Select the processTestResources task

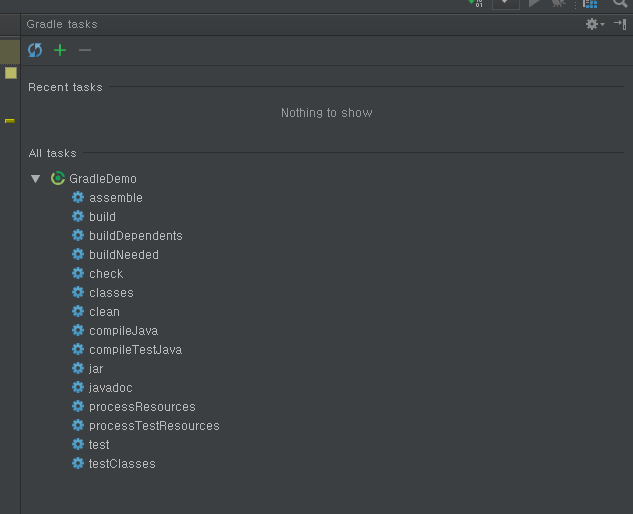point(154,426)
